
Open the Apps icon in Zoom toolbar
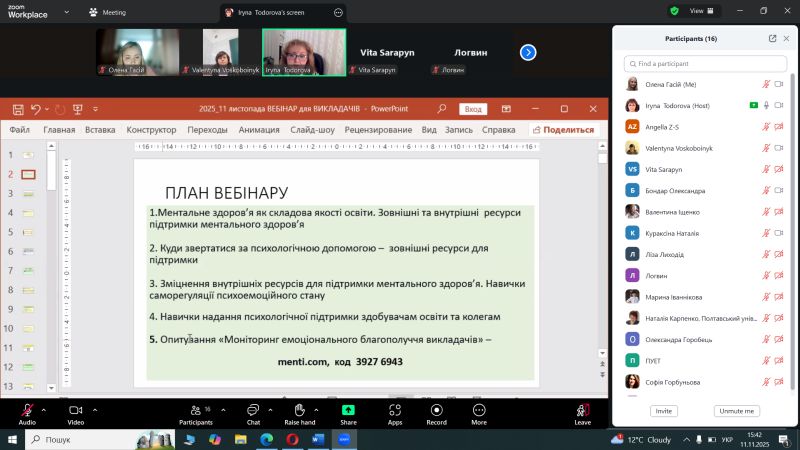click(395, 410)
